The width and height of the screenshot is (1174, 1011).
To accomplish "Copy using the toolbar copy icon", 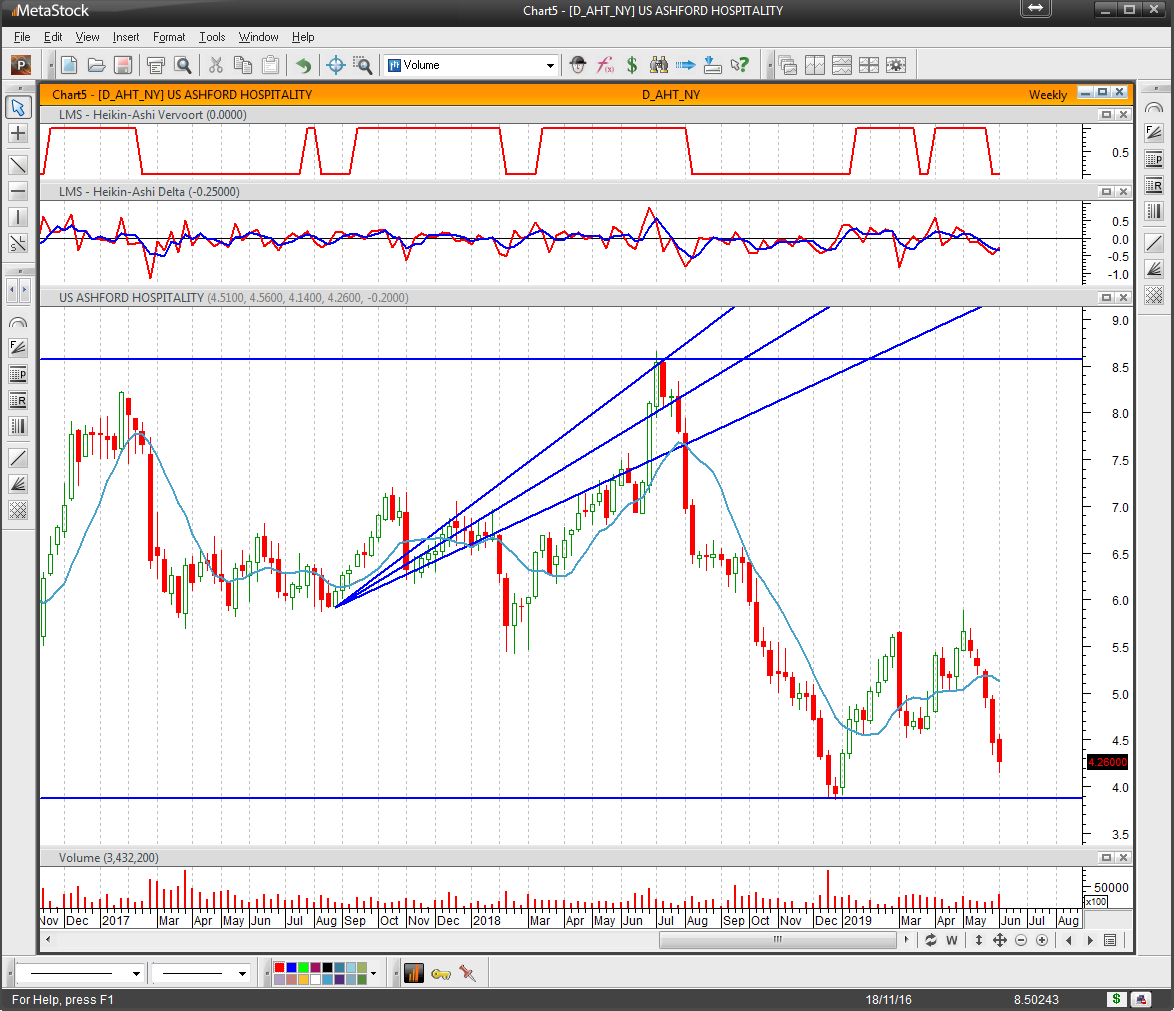I will pos(243,65).
